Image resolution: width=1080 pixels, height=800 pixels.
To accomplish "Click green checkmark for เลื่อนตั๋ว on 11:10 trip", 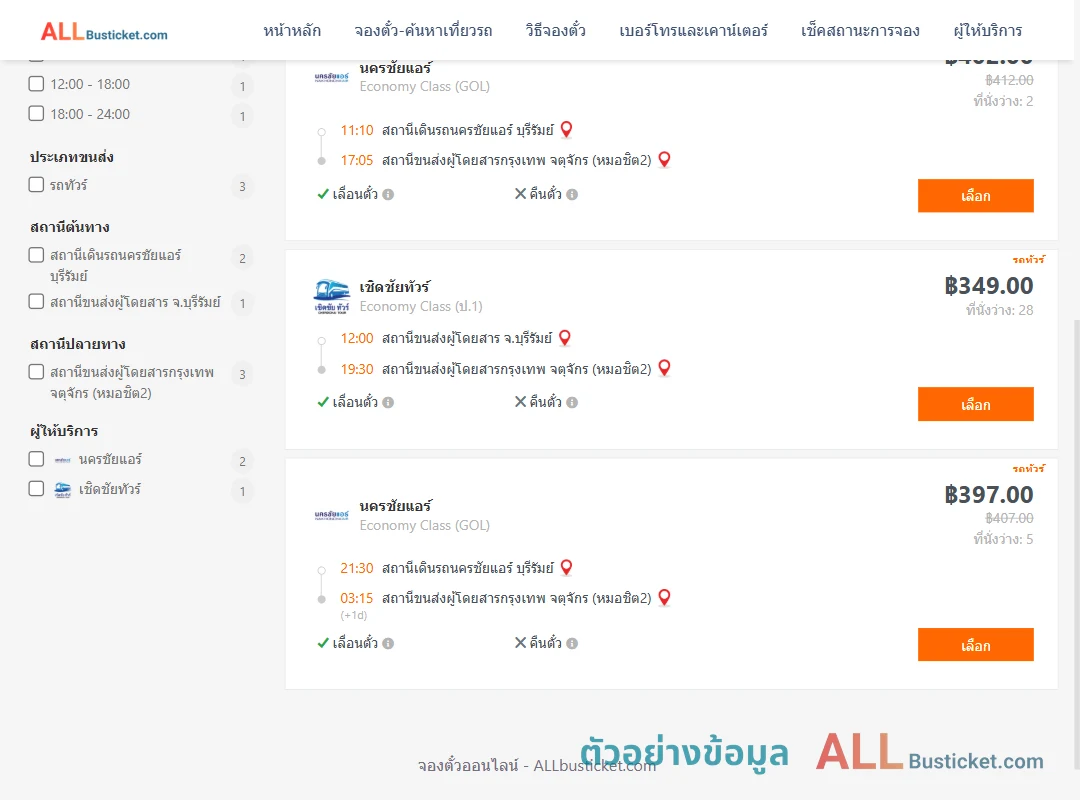I will tap(322, 194).
